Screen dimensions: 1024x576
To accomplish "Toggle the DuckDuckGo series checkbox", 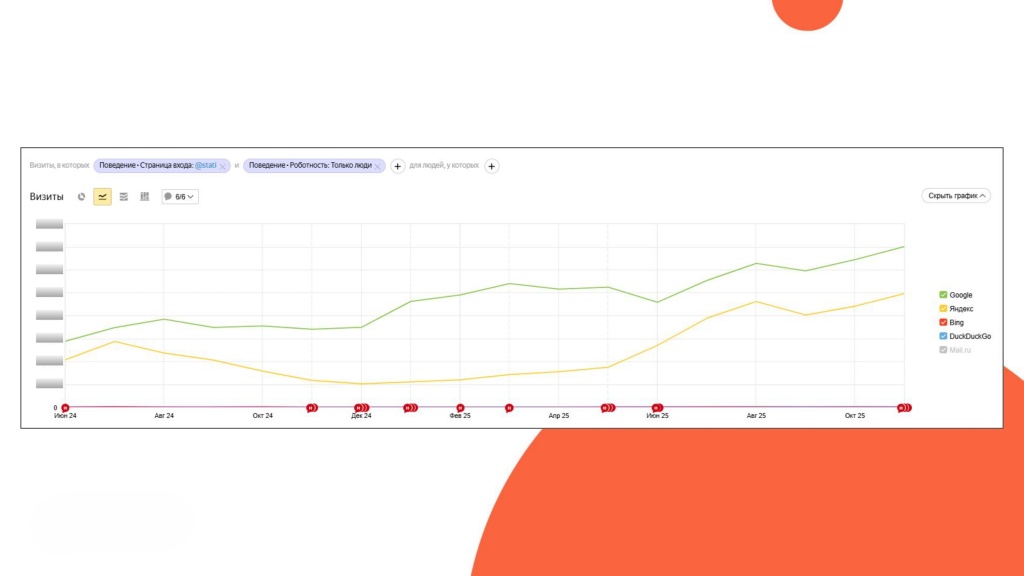I will [x=943, y=336].
